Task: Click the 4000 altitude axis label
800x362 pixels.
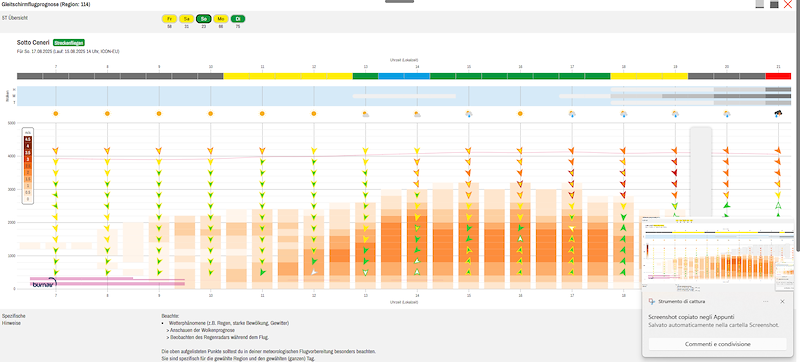Action: pos(11,156)
